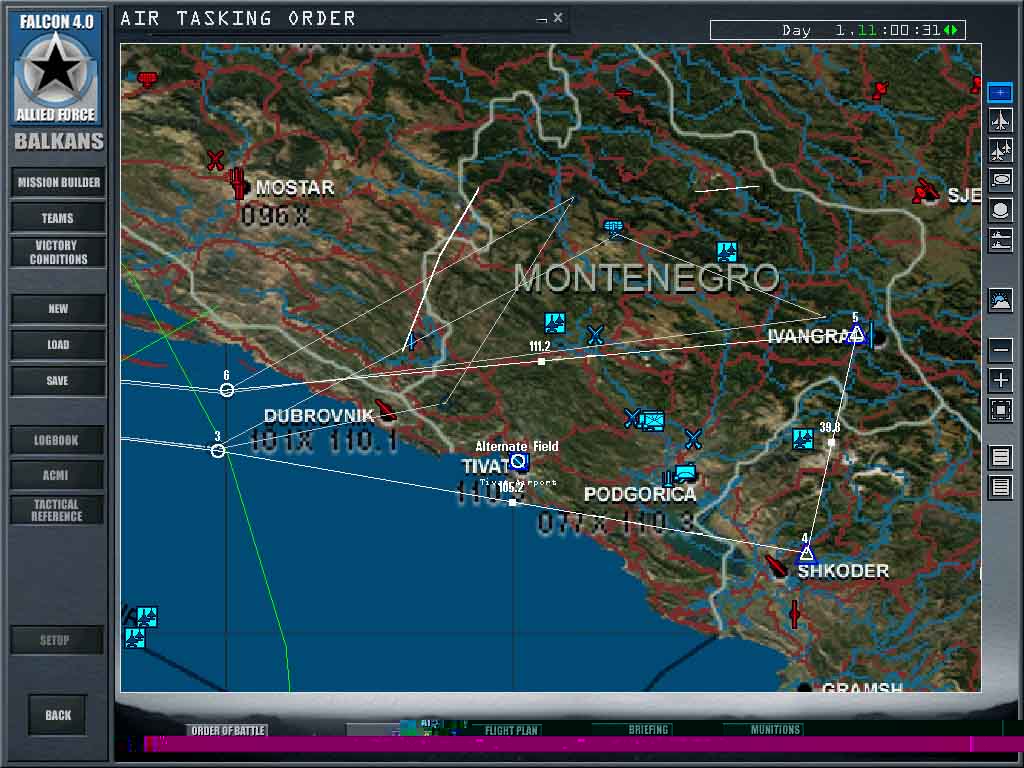Switch to the Flight Plan tab
This screenshot has width=1024, height=768.
click(x=511, y=730)
